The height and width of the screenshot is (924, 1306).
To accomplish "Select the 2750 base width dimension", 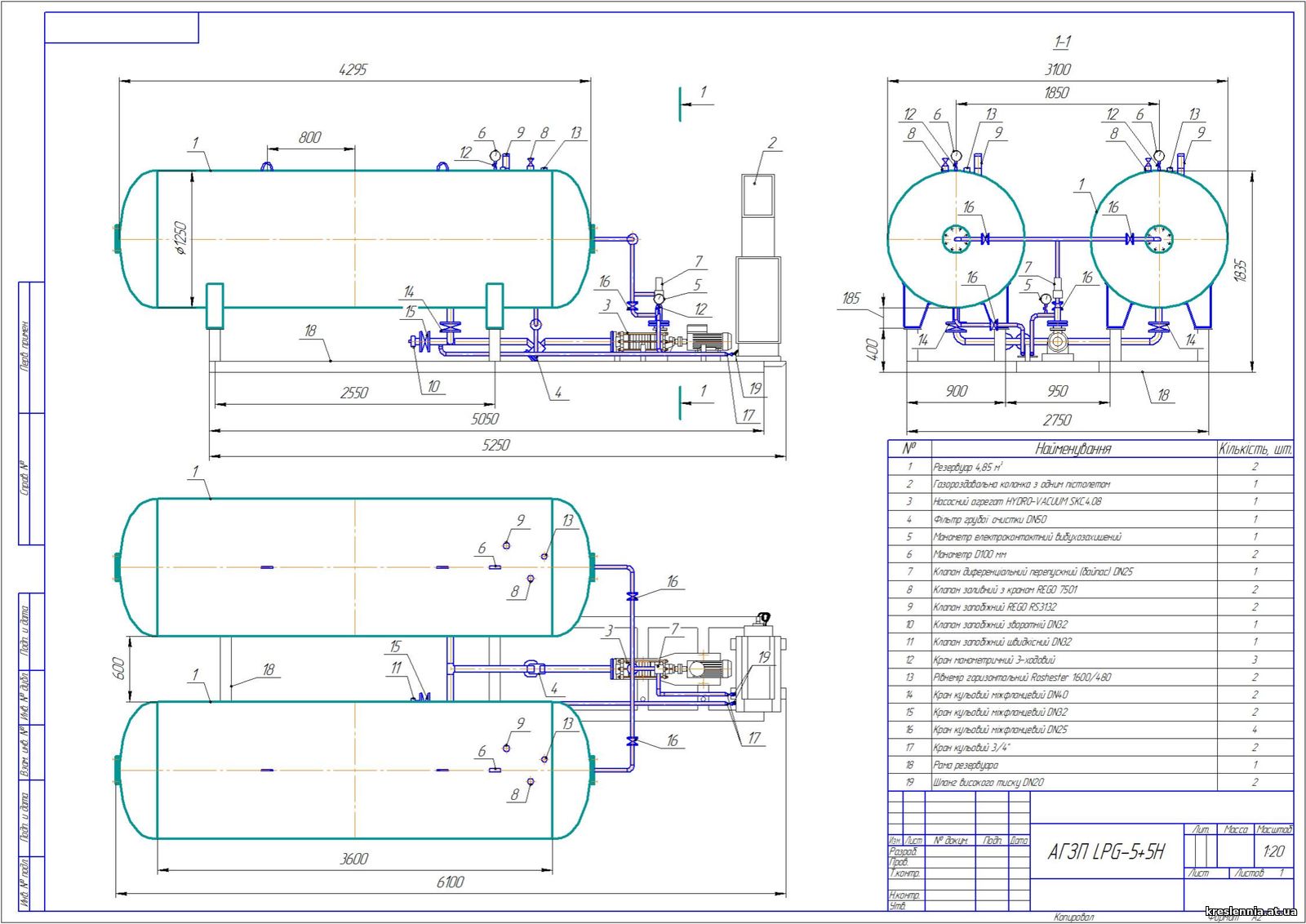I will click(1056, 420).
